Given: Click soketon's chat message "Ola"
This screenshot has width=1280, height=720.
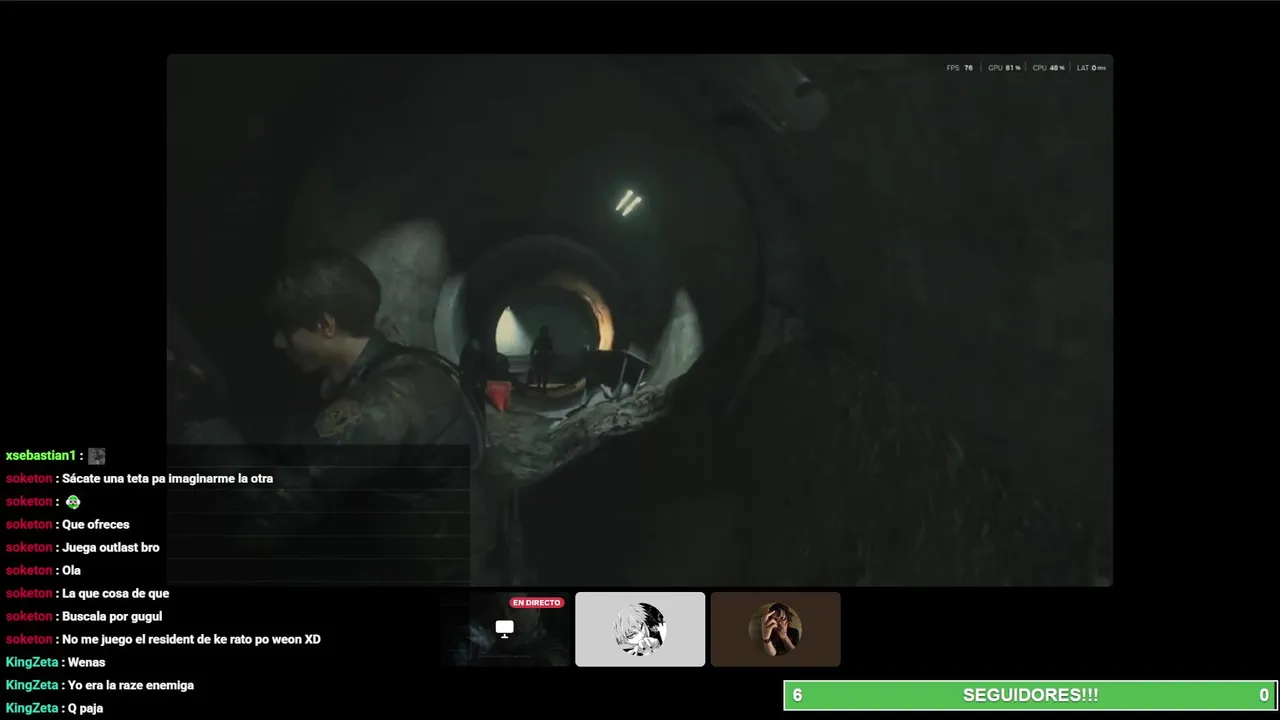Looking at the screenshot, I should coord(71,571).
